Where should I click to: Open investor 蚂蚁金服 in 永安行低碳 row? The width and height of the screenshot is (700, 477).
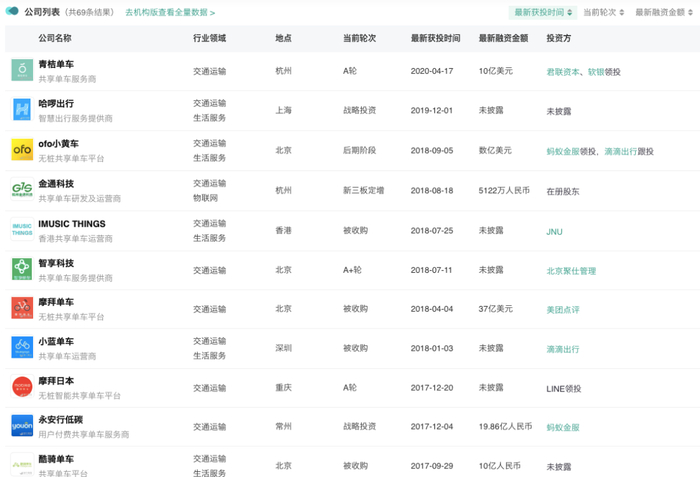click(563, 427)
